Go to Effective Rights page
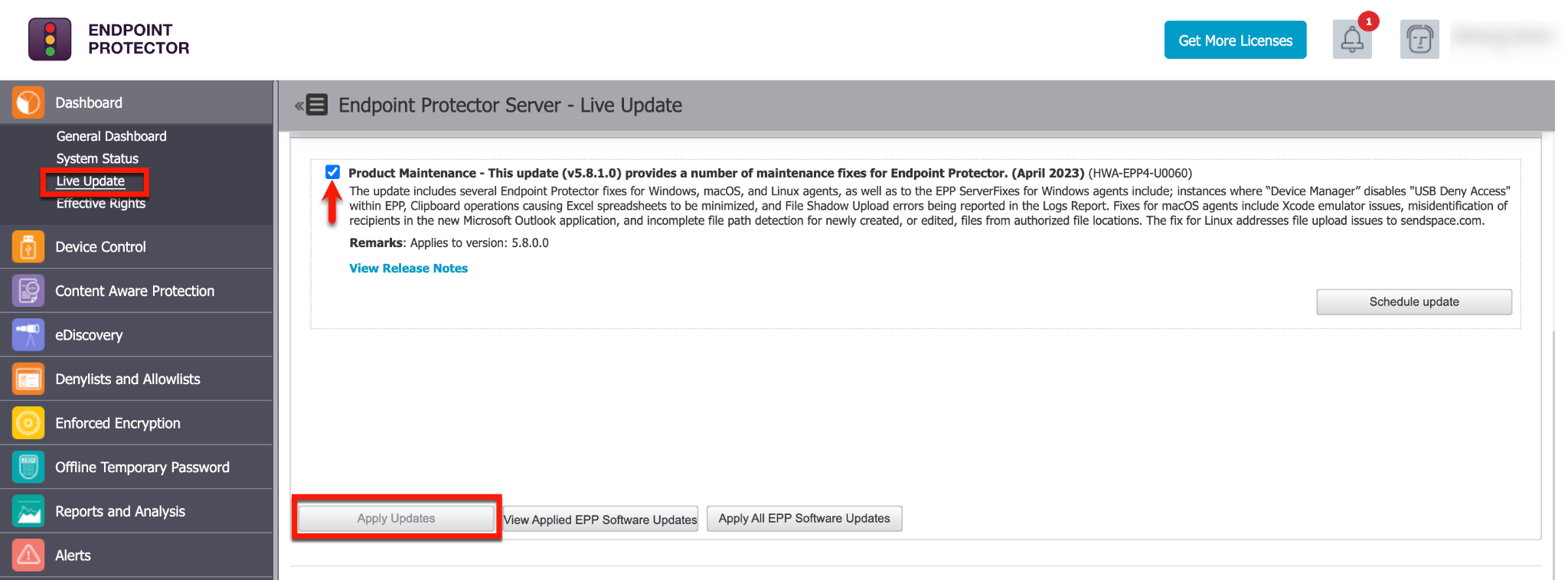This screenshot has height=580, width=1568. click(x=100, y=204)
